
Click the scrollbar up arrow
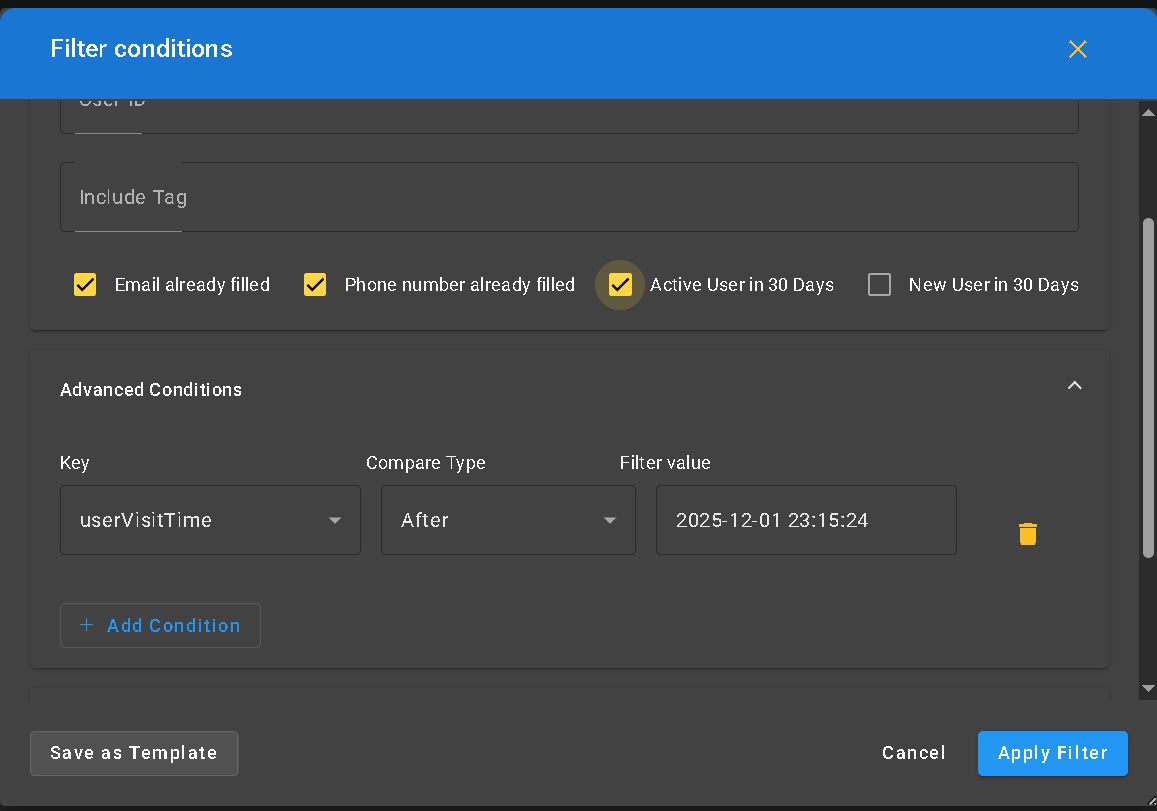[x=1148, y=111]
